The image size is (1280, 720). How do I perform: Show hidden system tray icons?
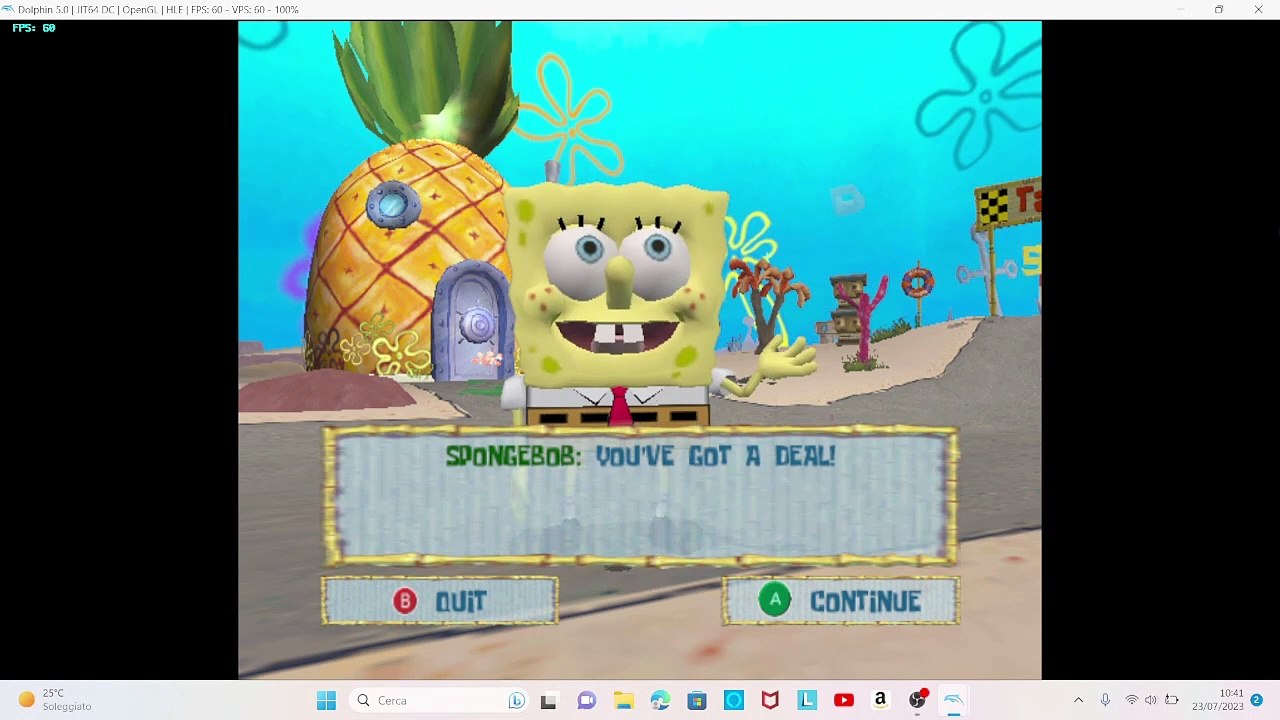(1078, 700)
